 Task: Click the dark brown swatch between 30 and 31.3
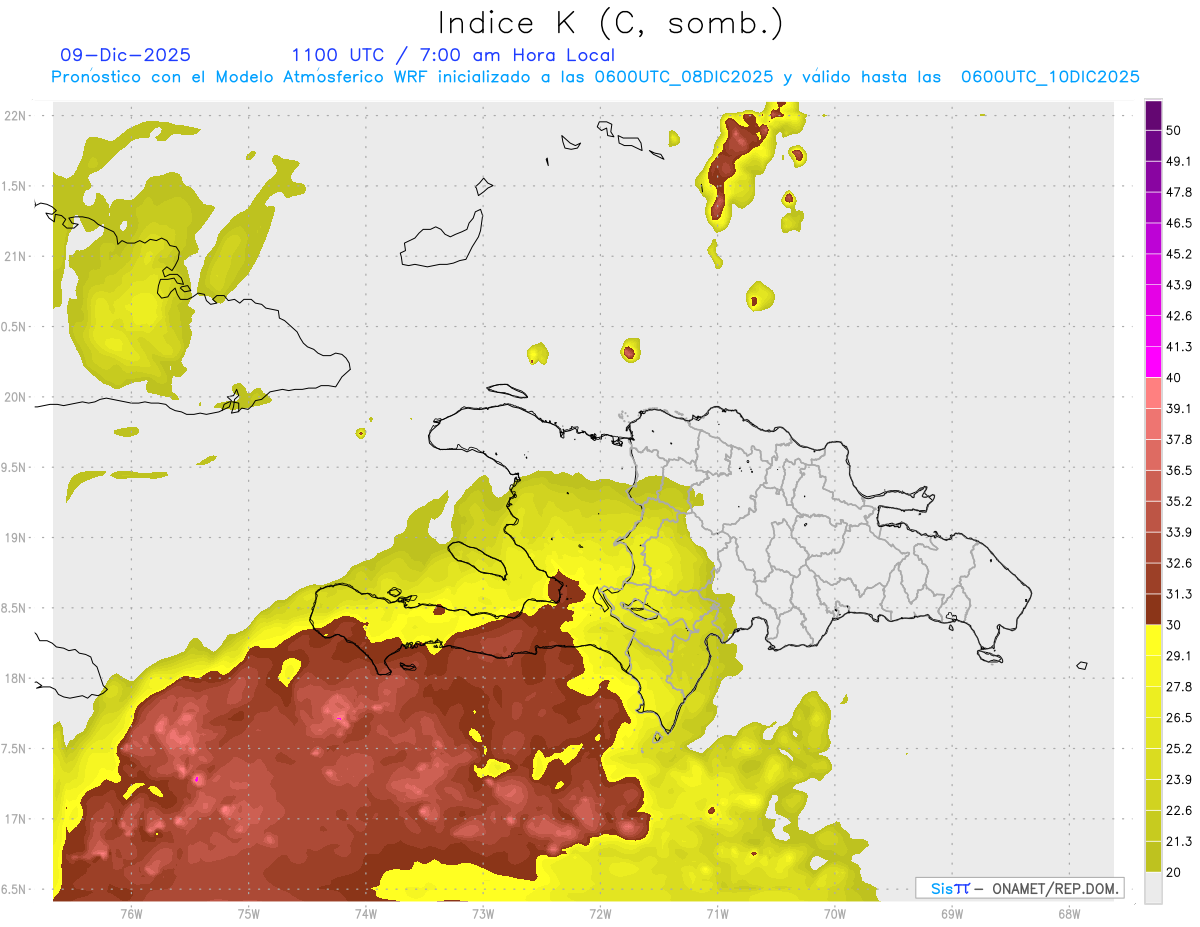[1153, 610]
